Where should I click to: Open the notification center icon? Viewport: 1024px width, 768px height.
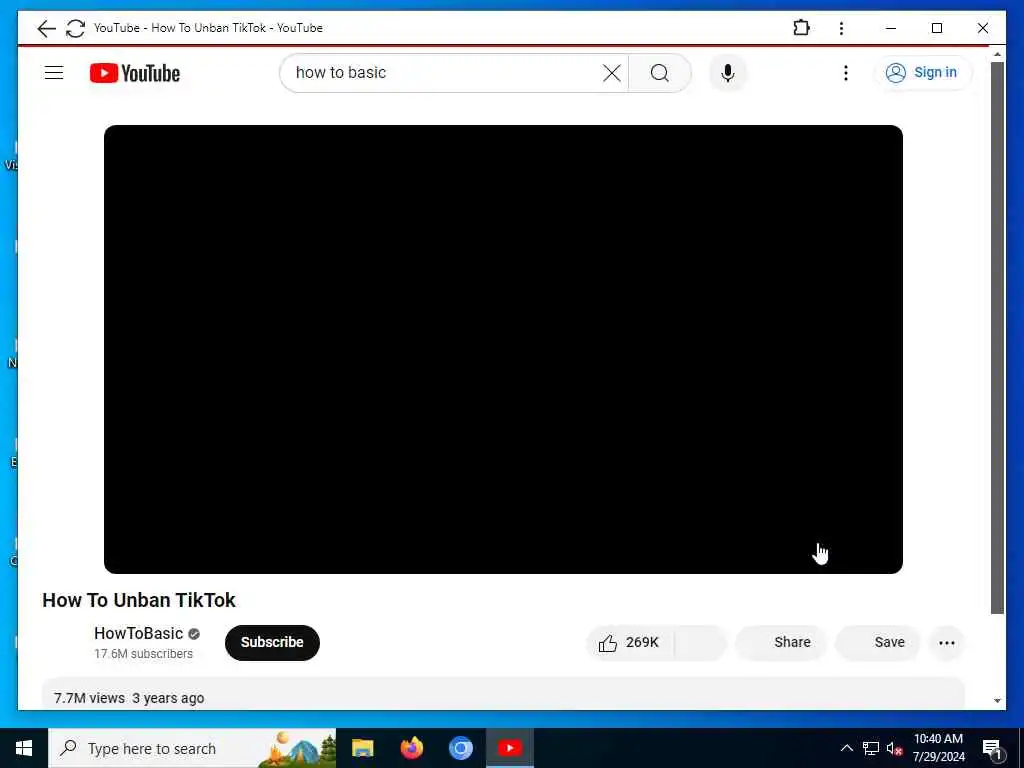click(992, 749)
